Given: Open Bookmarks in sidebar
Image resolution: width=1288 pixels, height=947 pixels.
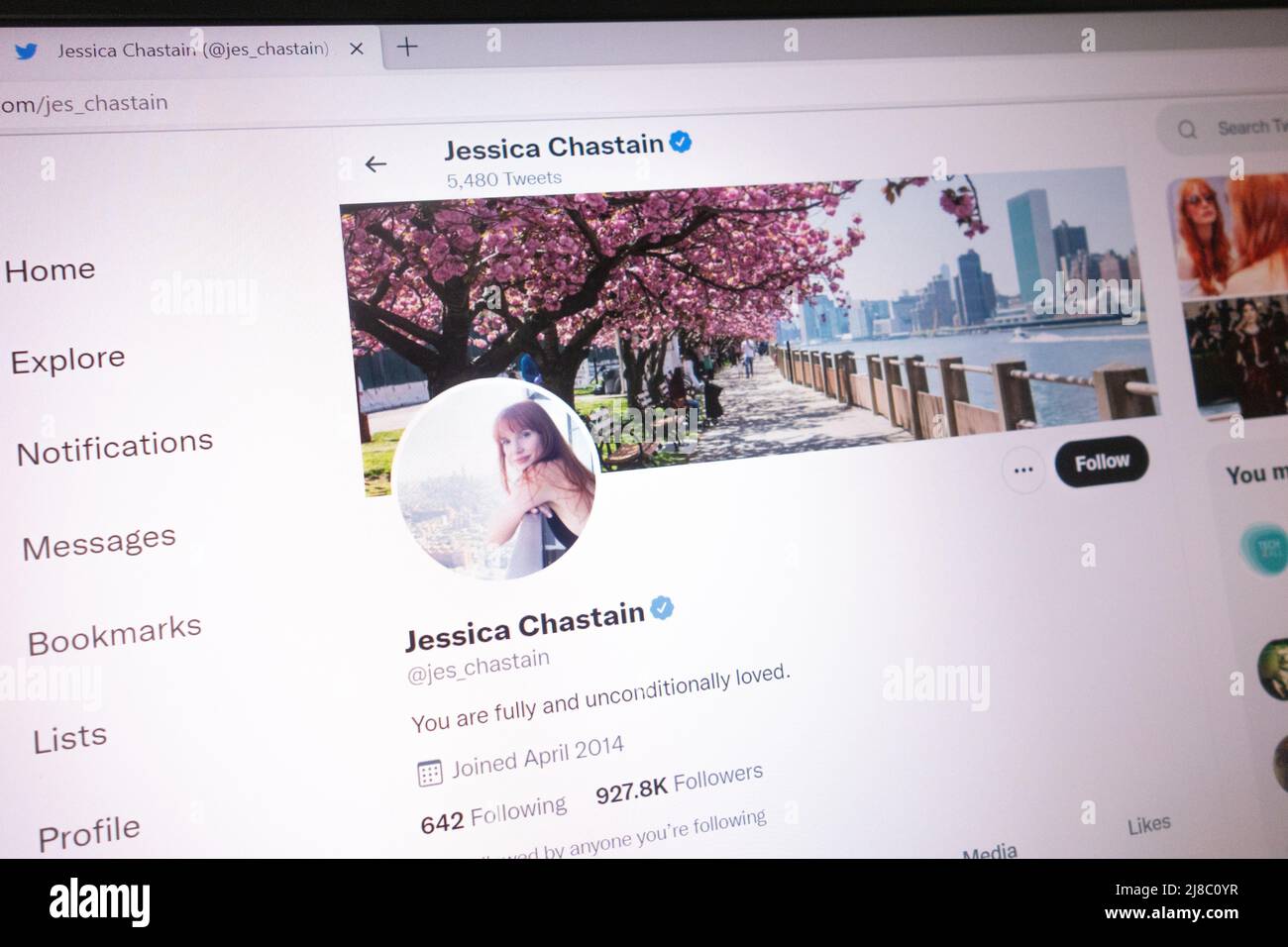Looking at the screenshot, I should [115, 635].
